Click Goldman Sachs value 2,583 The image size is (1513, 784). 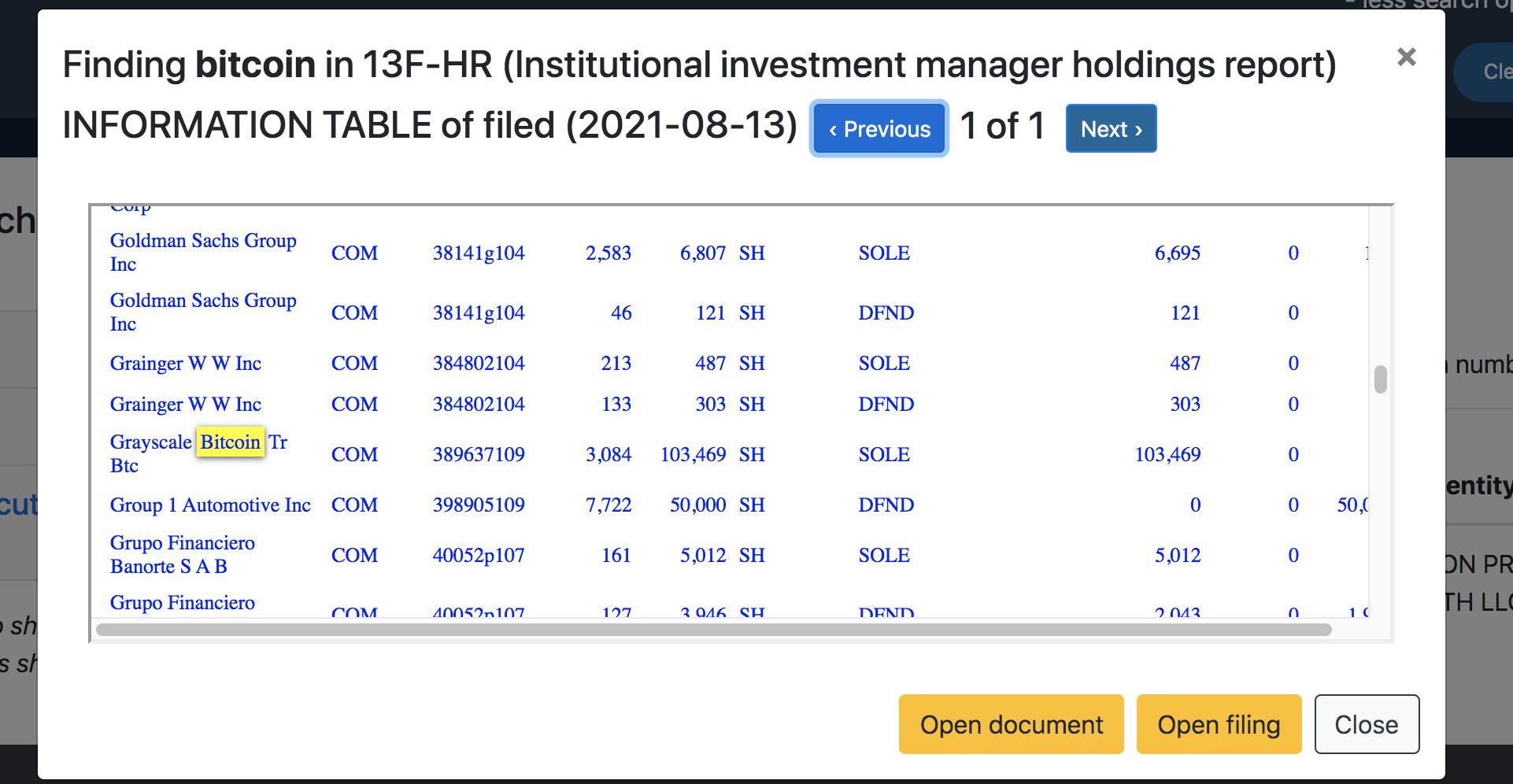608,253
